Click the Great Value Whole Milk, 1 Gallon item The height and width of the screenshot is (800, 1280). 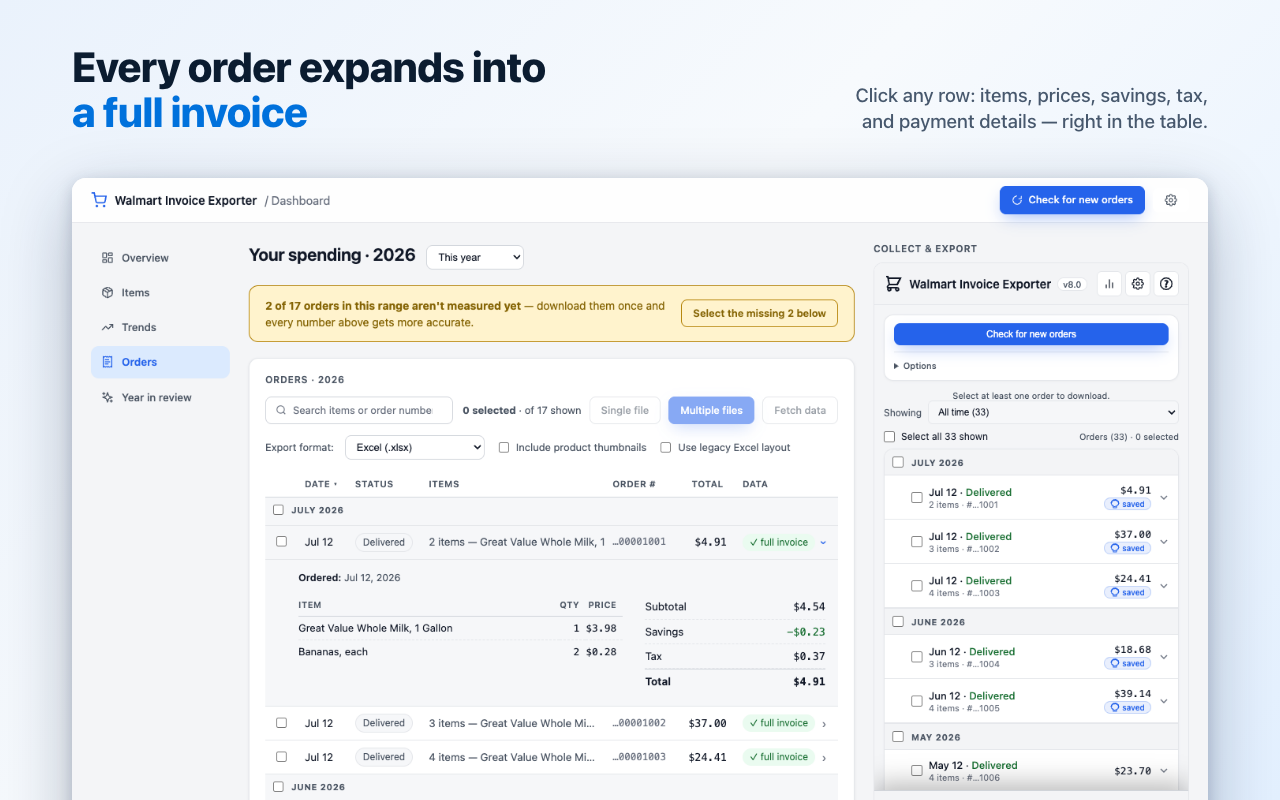pyautogui.click(x=375, y=628)
